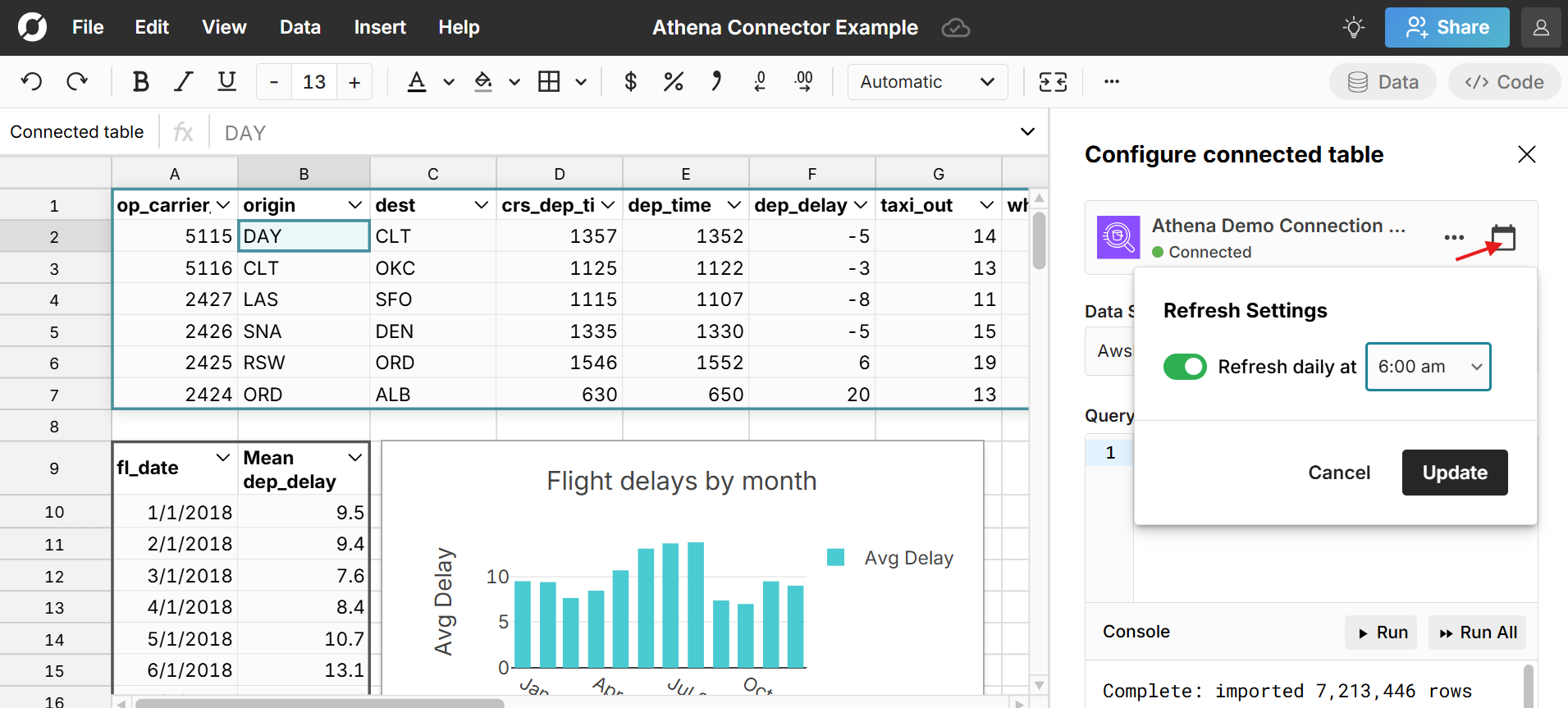Open the text color picker
The width and height of the screenshot is (1568, 708).
tap(417, 82)
